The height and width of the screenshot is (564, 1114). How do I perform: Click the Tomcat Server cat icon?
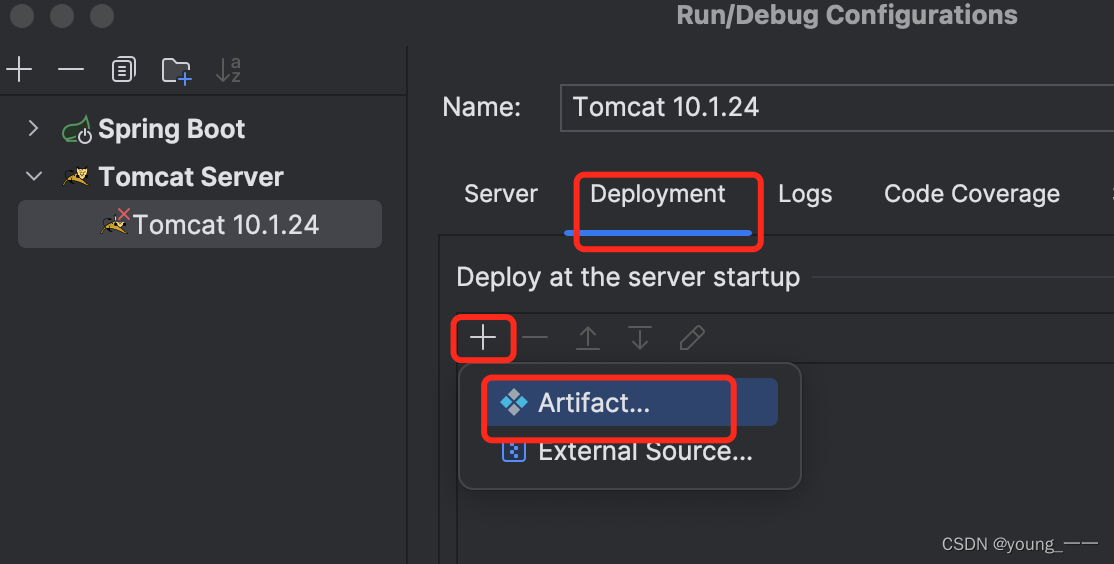76,176
